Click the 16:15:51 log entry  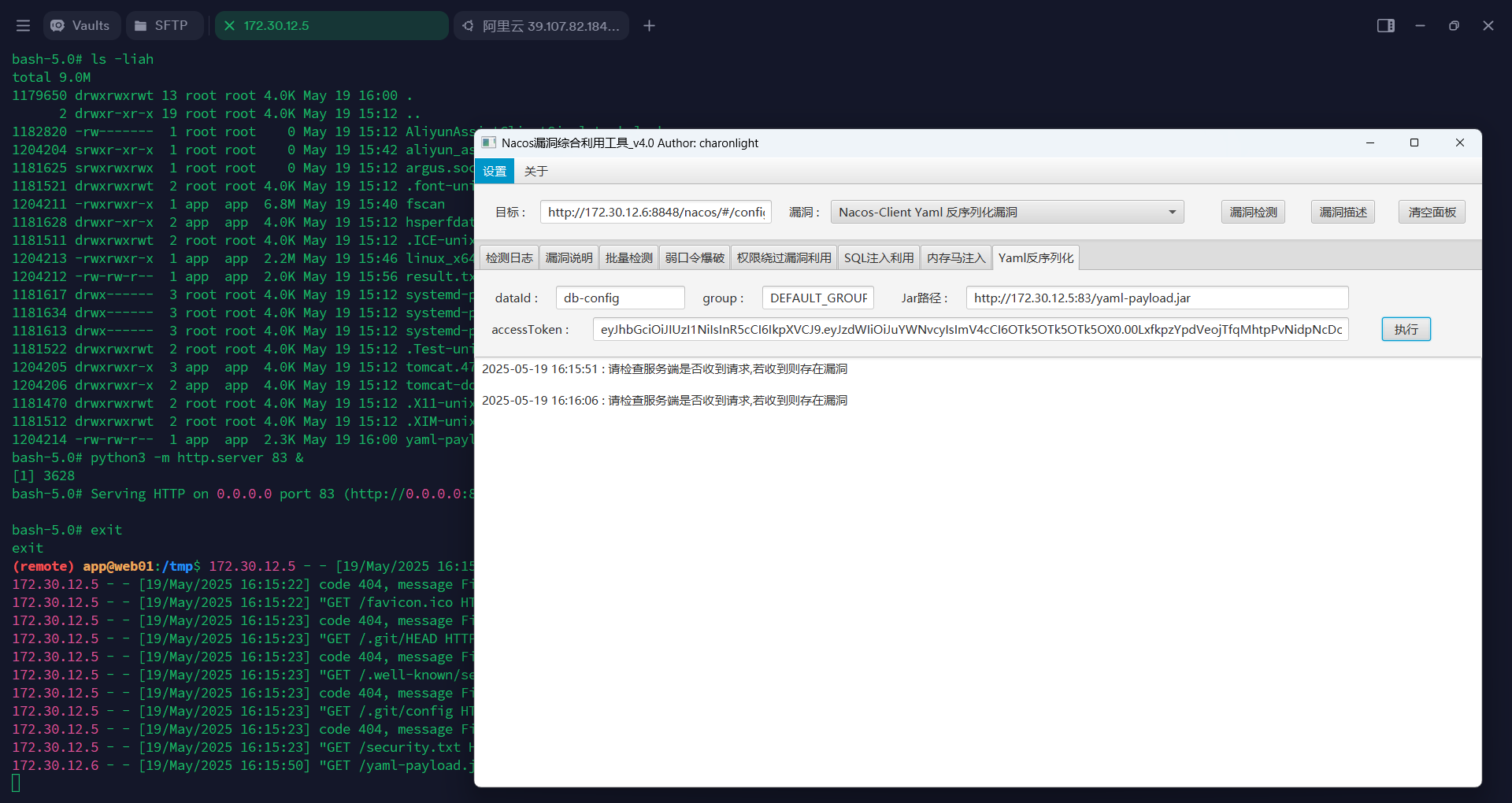(x=665, y=368)
